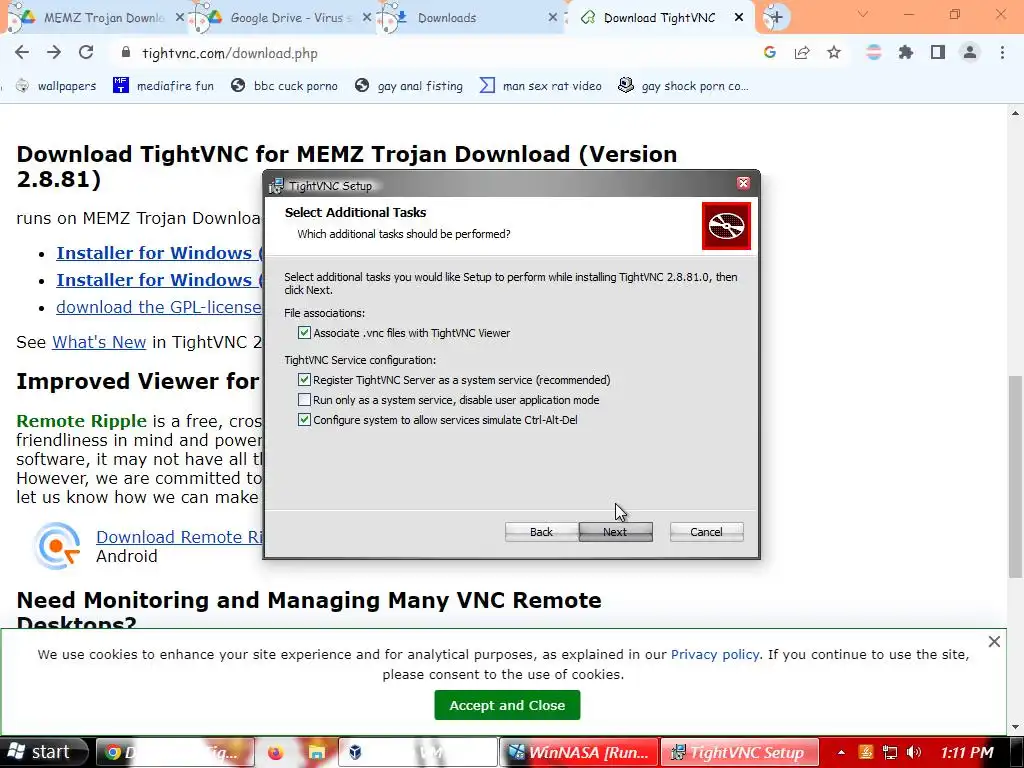
Task: Open first Installer for Windows link
Action: tap(159, 253)
